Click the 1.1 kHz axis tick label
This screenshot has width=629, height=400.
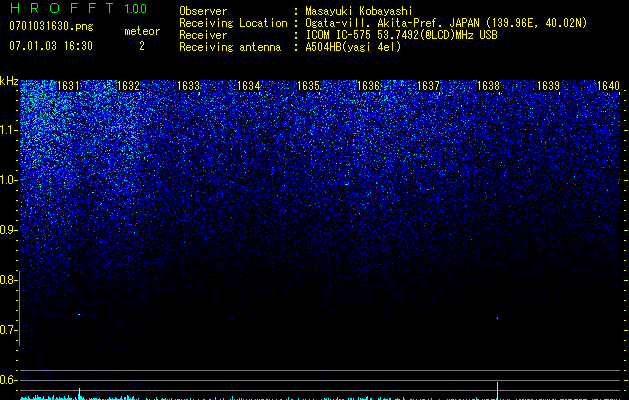[x=8, y=130]
